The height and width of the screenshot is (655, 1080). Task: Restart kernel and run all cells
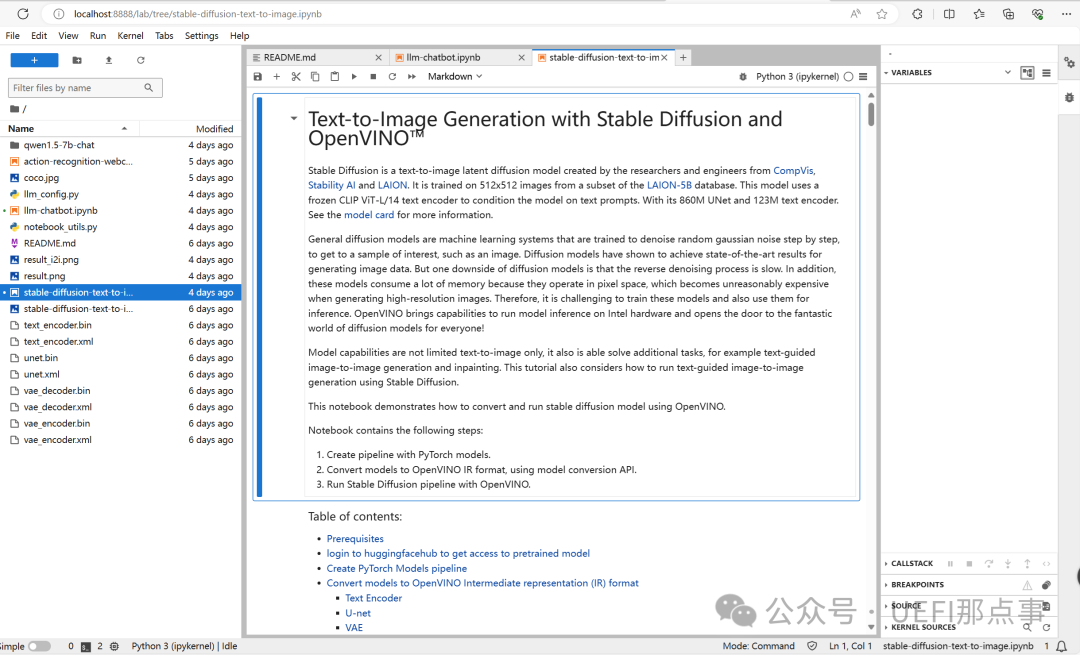(411, 77)
